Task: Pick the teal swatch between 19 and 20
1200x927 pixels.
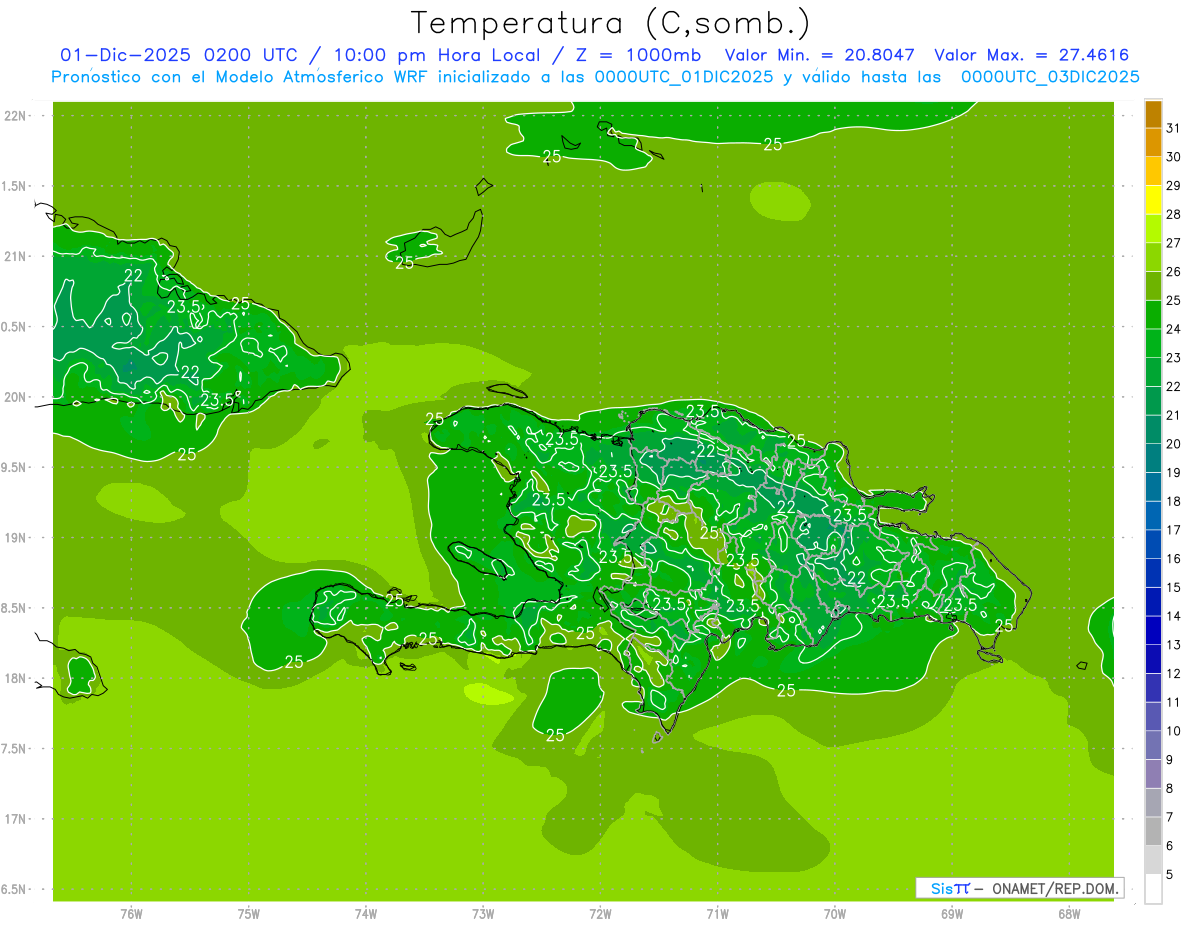Action: click(x=1153, y=458)
